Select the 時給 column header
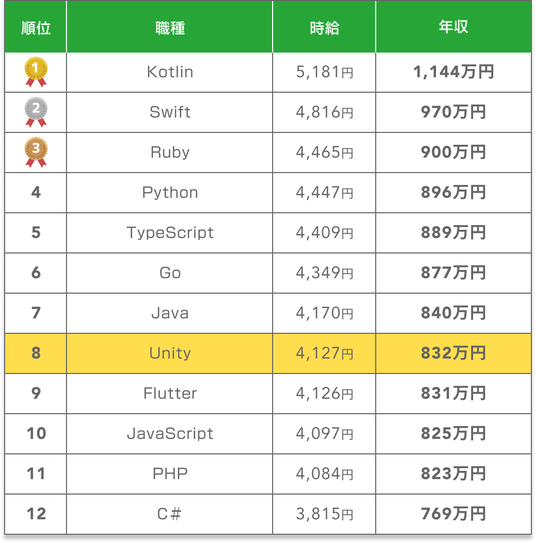Viewport: 536px width, 543px height. pyautogui.click(x=324, y=27)
